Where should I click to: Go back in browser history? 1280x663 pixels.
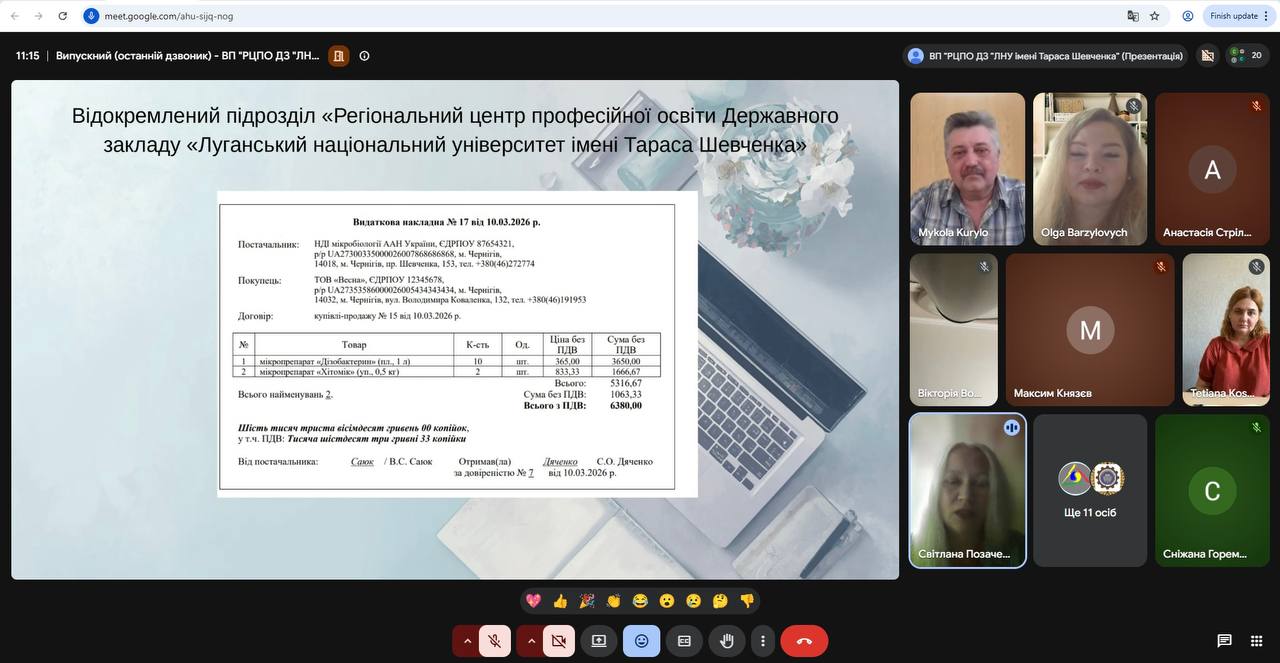coord(15,16)
